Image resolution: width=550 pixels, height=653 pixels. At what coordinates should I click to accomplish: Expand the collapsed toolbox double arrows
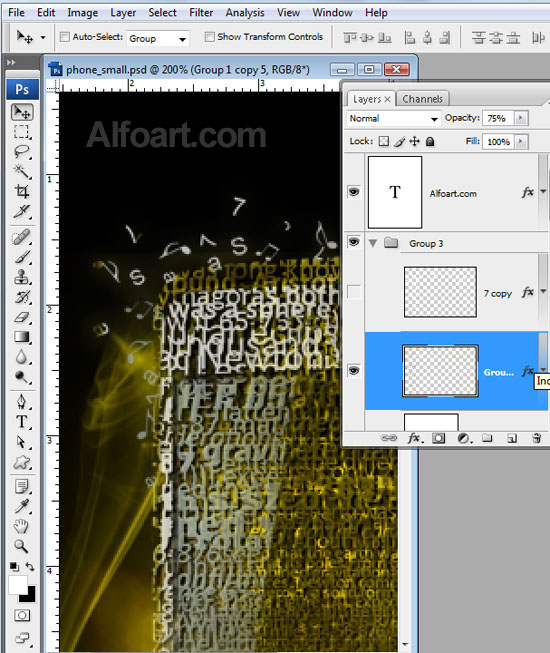click(x=11, y=62)
